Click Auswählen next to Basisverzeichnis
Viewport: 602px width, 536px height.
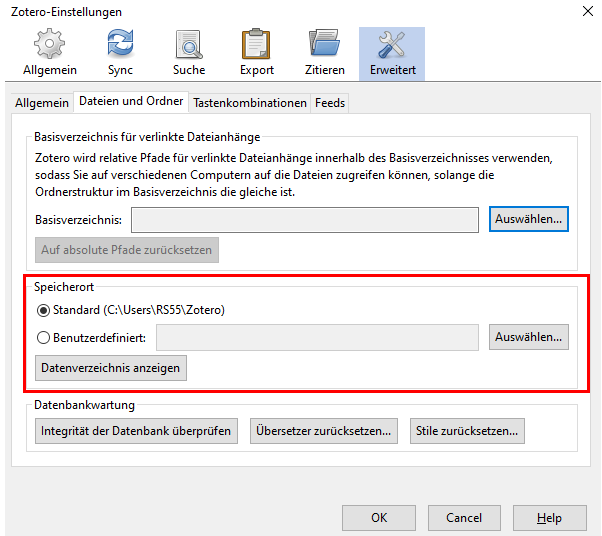tap(529, 219)
